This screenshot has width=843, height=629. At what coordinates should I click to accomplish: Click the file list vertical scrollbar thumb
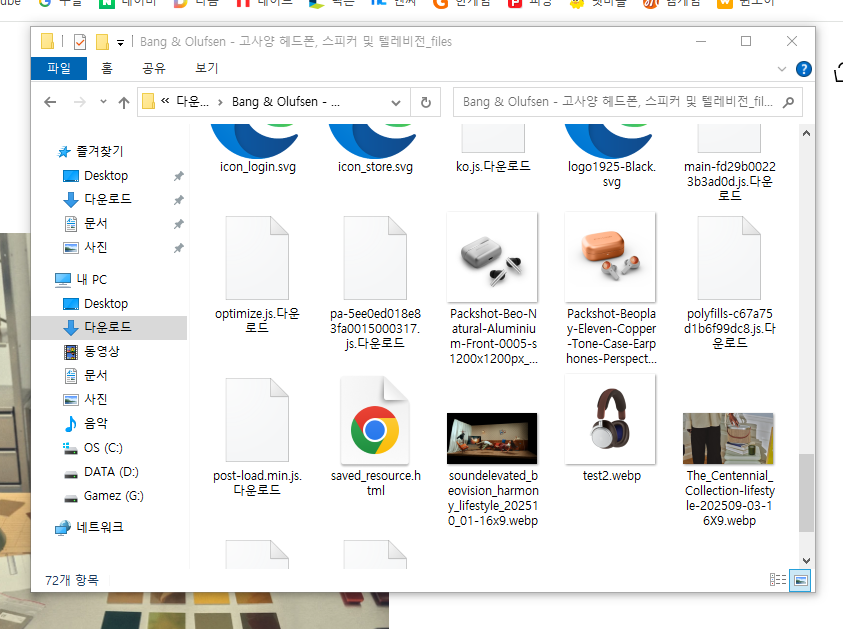coord(806,493)
